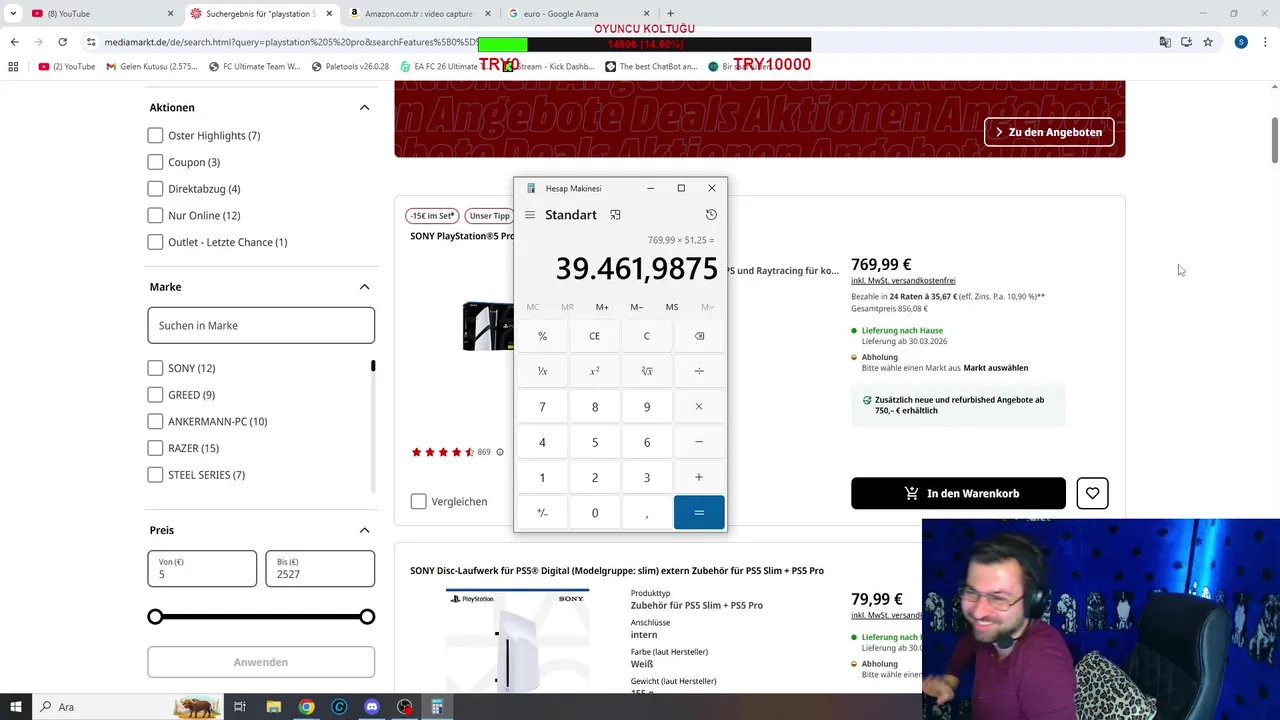The height and width of the screenshot is (720, 1280).
Task: Click the PS5 disc drive product thumbnail
Action: click(x=517, y=641)
